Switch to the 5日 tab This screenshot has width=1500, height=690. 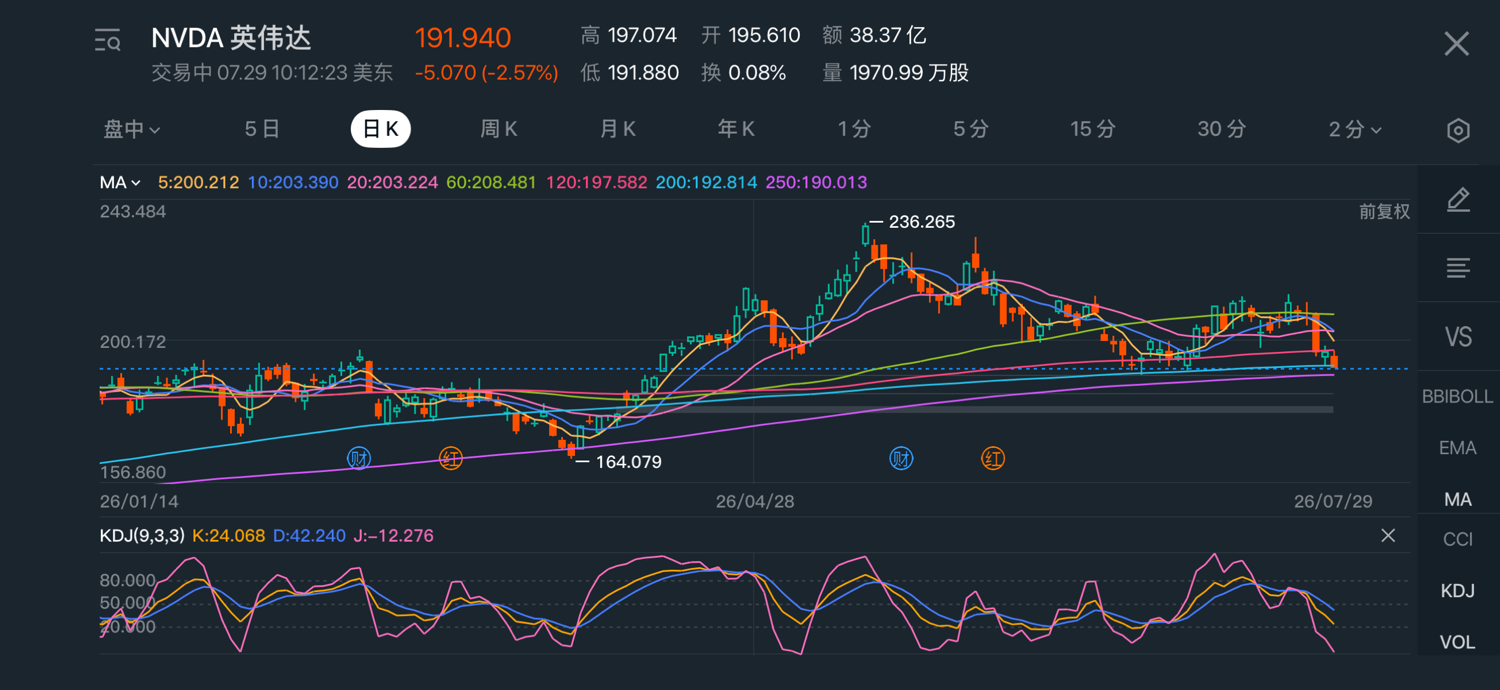(262, 129)
